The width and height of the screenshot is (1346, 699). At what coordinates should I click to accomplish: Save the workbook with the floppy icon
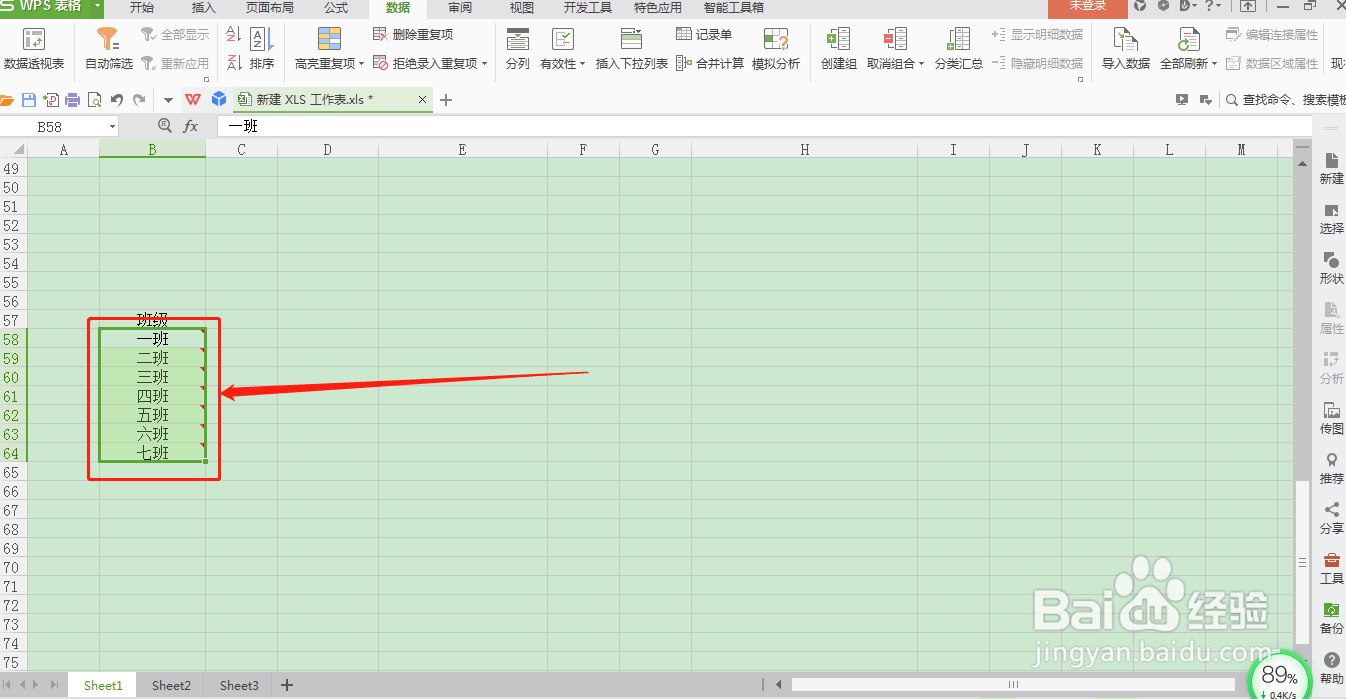(x=29, y=100)
